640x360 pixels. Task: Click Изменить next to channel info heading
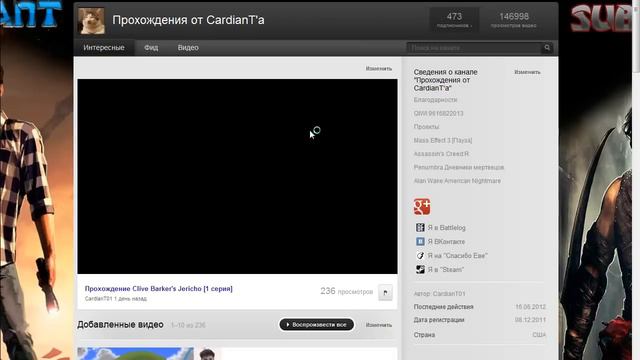point(527,72)
